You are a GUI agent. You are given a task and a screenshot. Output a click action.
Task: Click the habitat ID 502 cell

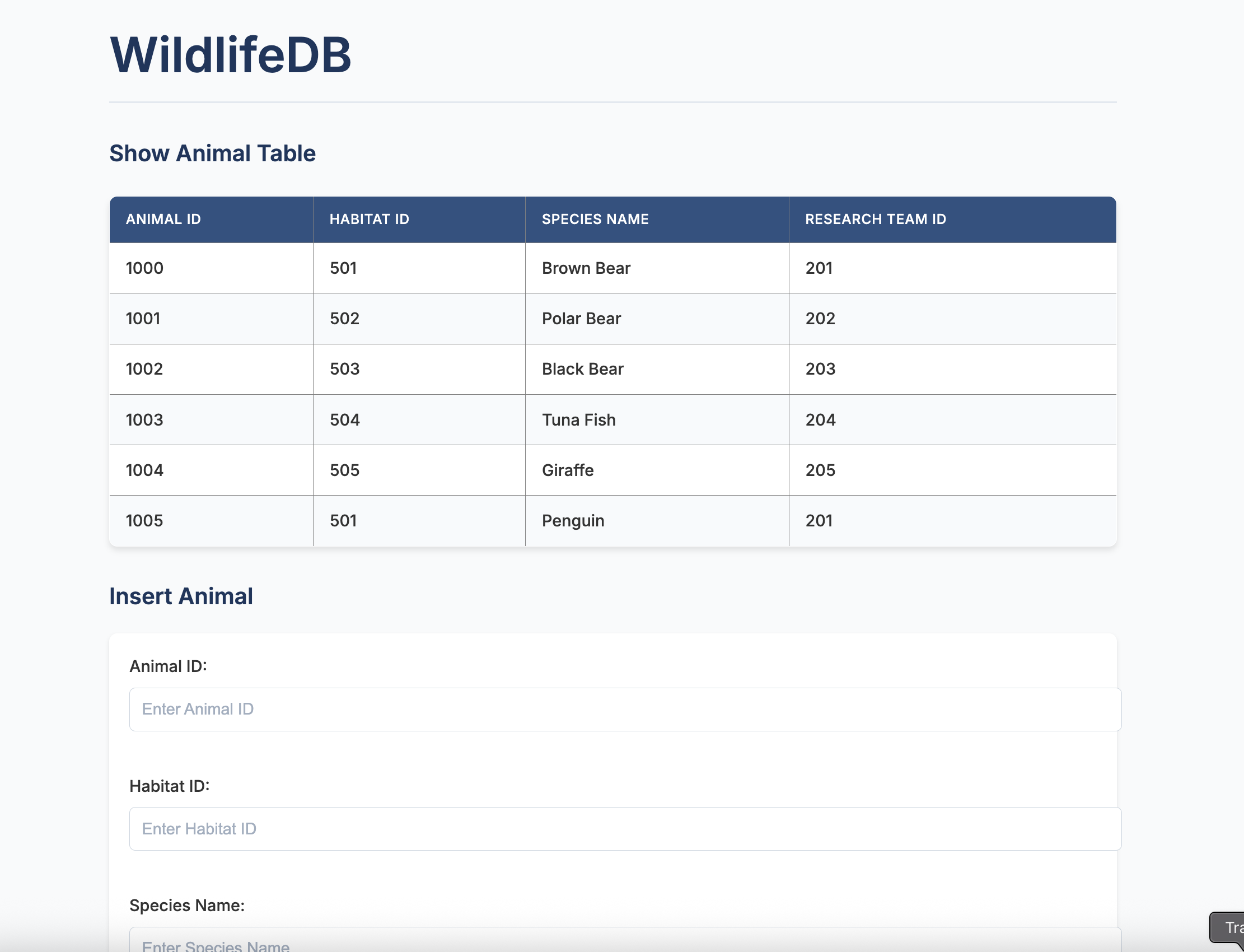[419, 319]
